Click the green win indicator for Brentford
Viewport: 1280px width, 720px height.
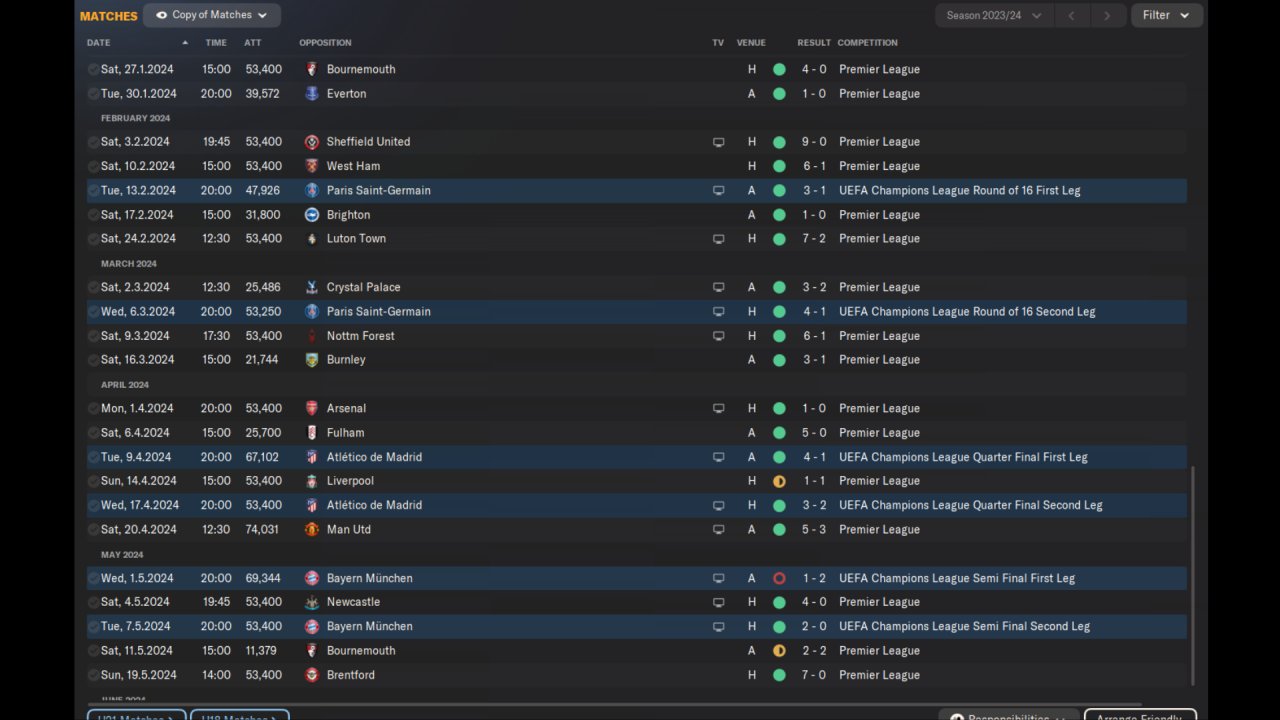(x=779, y=675)
